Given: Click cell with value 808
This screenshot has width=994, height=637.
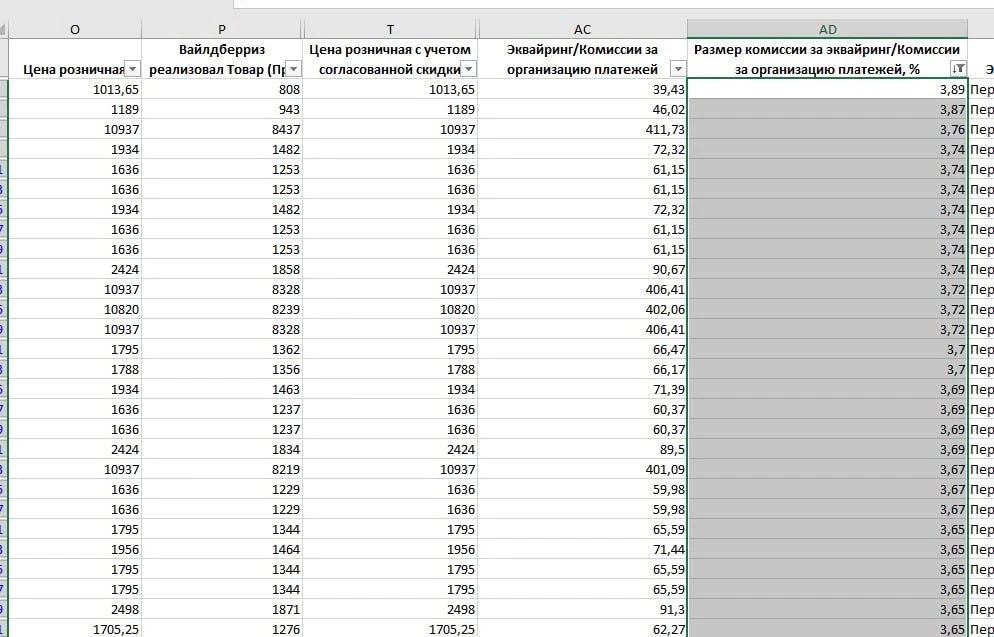Looking at the screenshot, I should (x=221, y=89).
